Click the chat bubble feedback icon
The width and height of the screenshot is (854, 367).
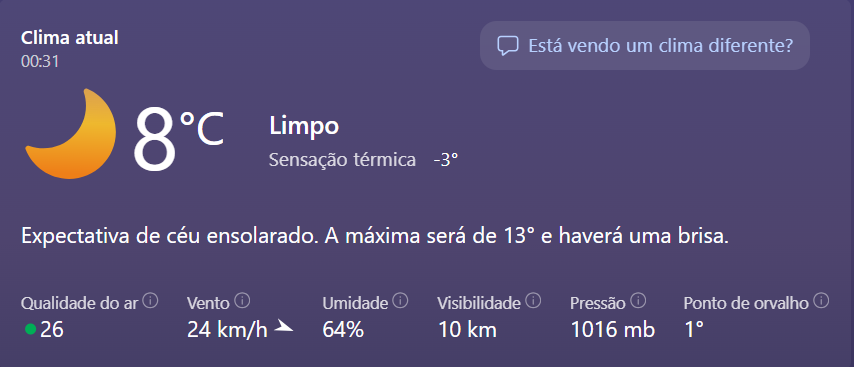pos(508,46)
